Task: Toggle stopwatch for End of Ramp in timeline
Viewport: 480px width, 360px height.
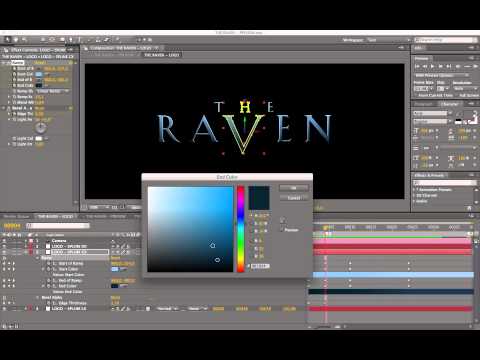Action: (48, 280)
